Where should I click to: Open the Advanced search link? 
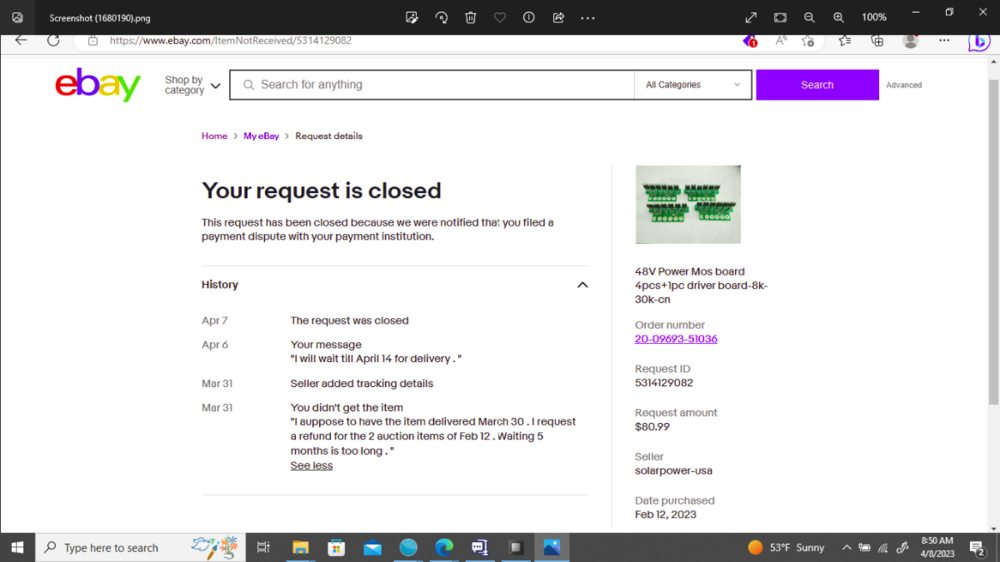click(904, 85)
